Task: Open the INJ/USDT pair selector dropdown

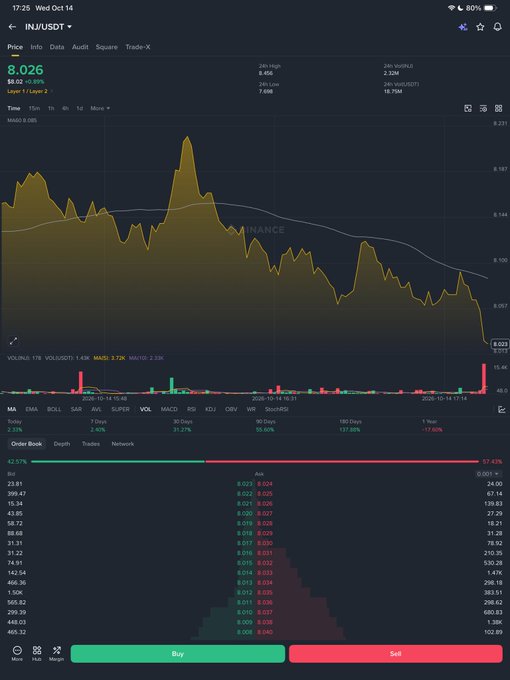Action: (48, 27)
